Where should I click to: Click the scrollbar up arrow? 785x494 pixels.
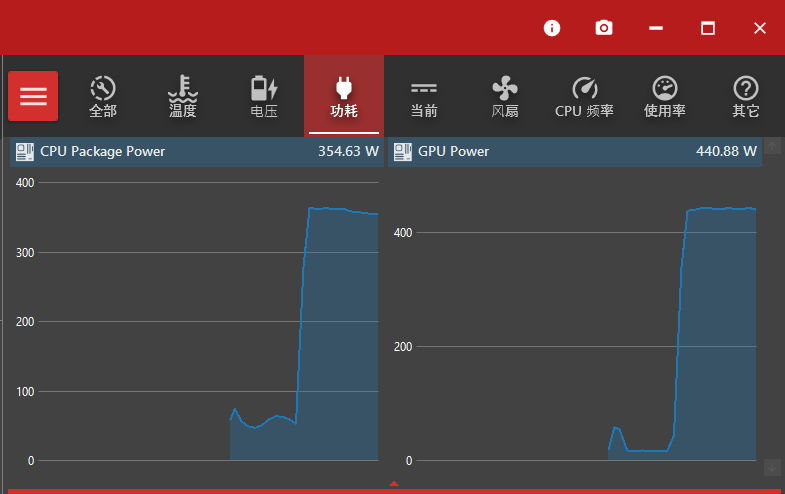coord(772,147)
